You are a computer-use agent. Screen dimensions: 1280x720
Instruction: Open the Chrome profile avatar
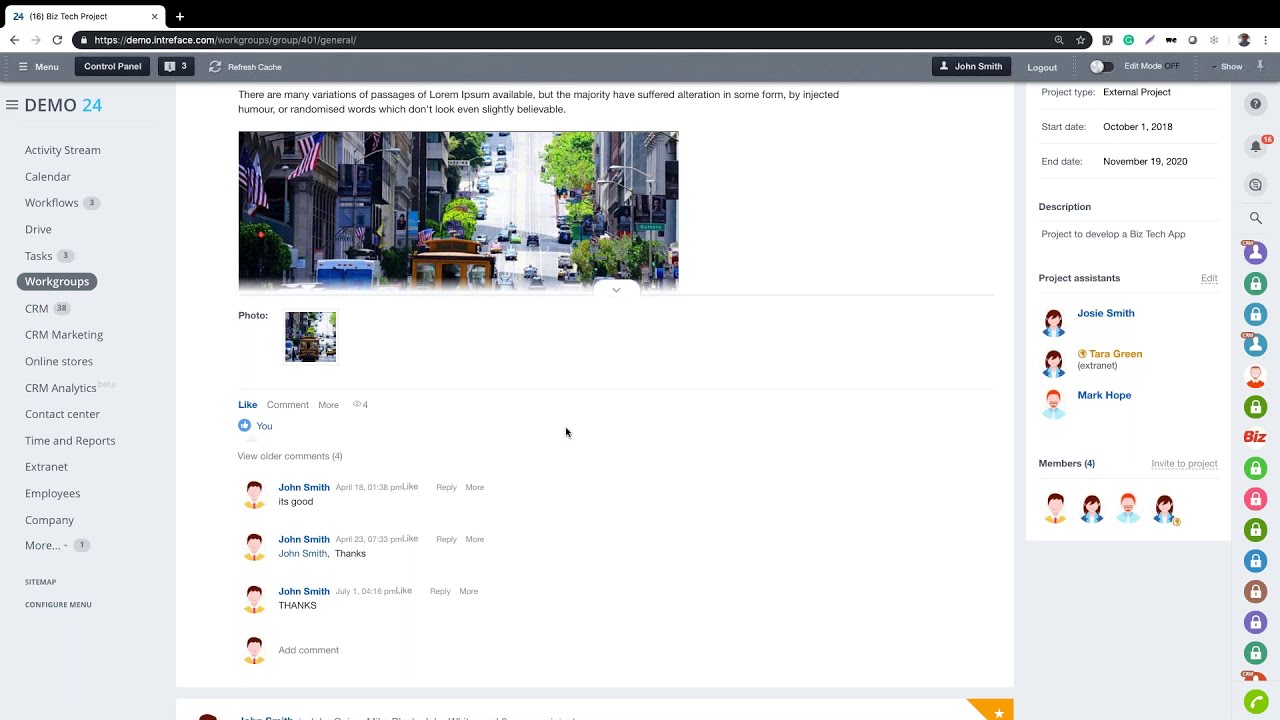pyautogui.click(x=1244, y=40)
